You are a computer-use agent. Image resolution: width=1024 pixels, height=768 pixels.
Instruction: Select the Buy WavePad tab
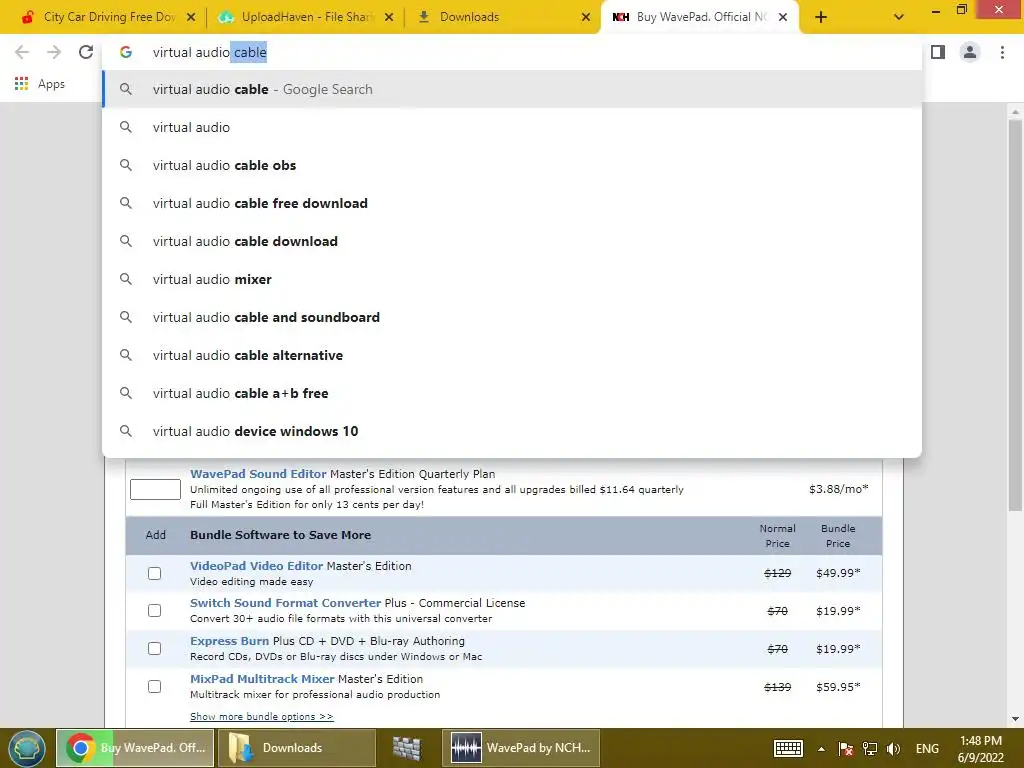(x=690, y=17)
